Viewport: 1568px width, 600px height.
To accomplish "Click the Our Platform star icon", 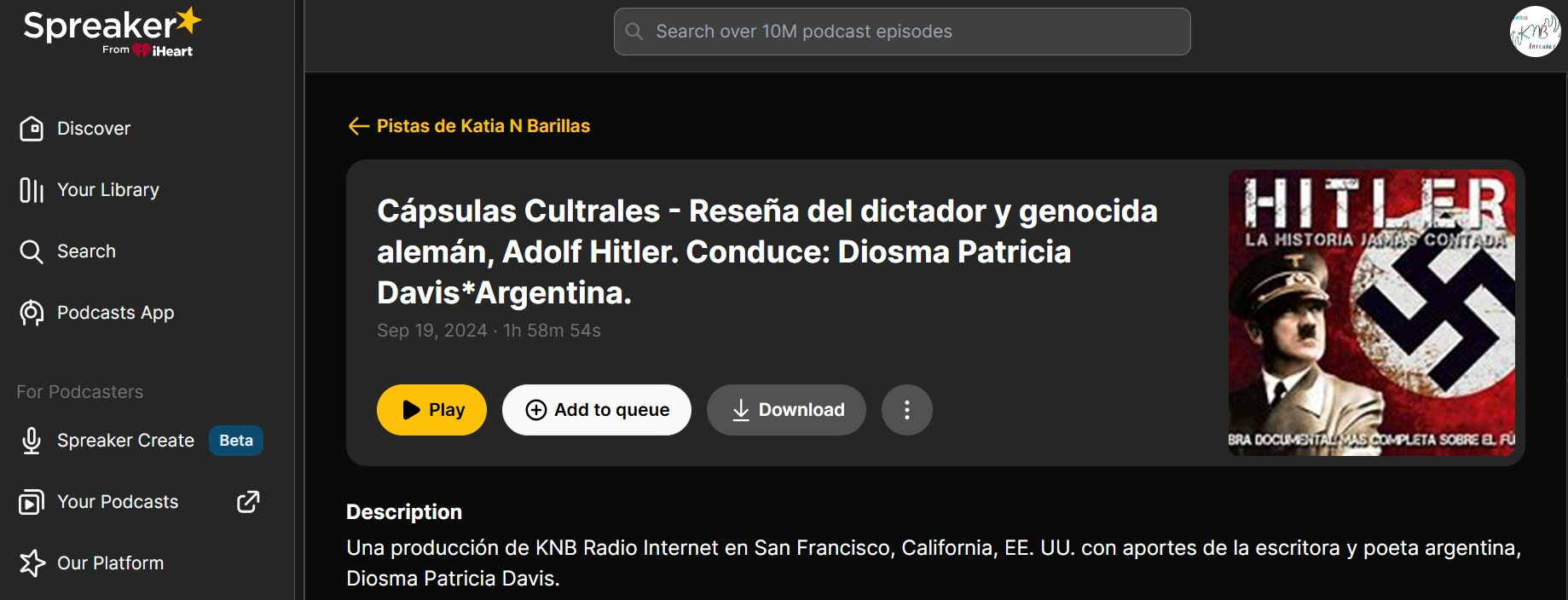I will [32, 563].
